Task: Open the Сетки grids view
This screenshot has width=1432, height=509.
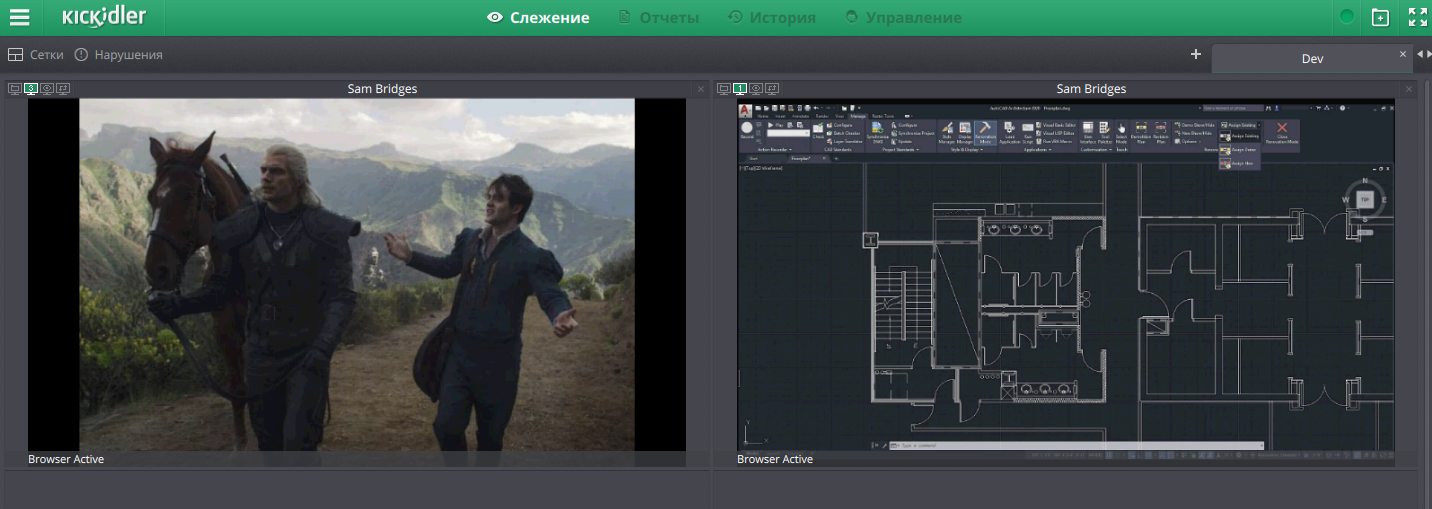Action: tap(36, 55)
